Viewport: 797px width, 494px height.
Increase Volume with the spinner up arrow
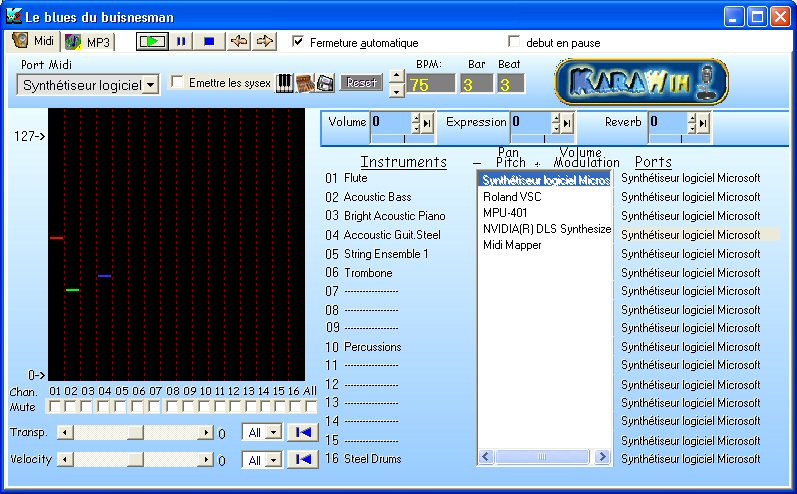pyautogui.click(x=416, y=118)
